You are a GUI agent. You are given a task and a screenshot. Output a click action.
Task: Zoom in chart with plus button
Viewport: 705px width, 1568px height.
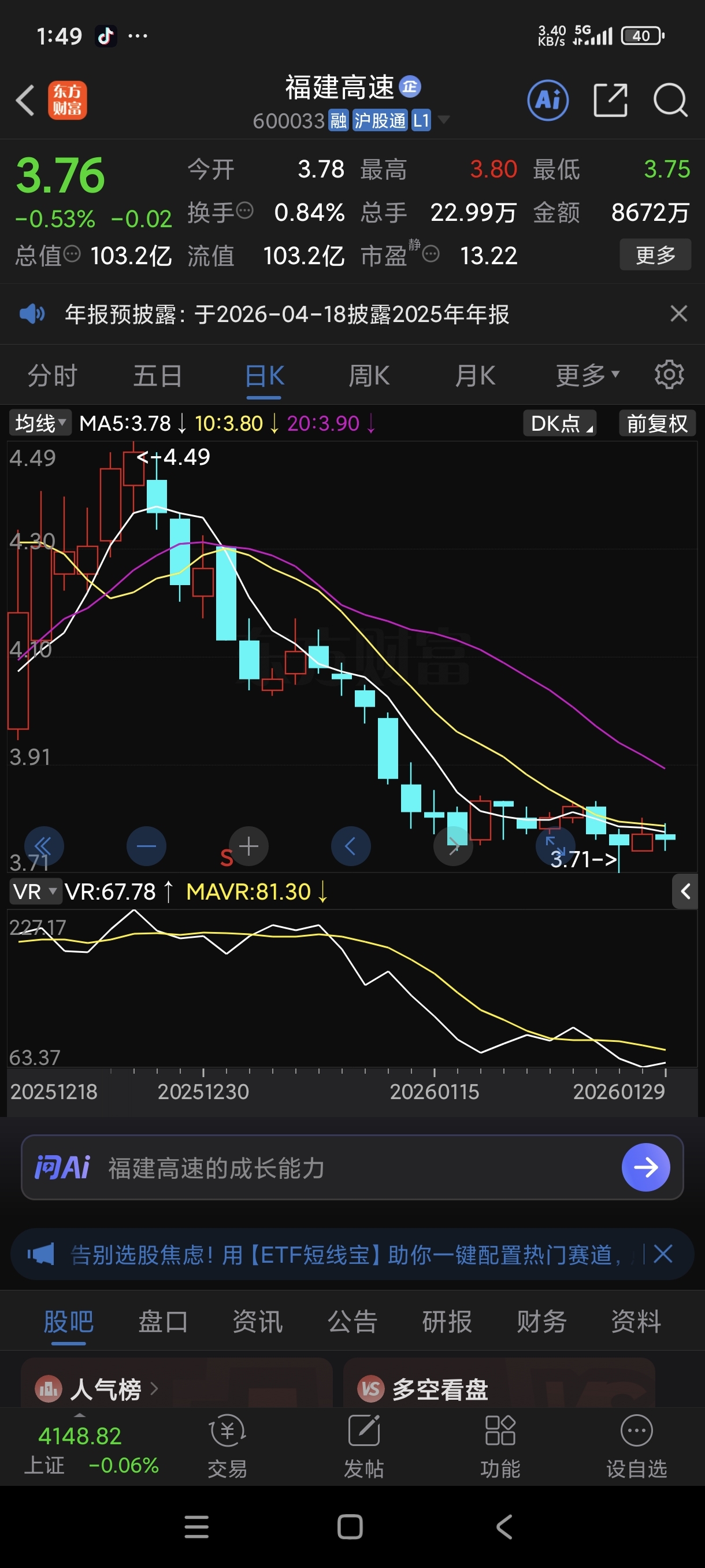click(248, 846)
